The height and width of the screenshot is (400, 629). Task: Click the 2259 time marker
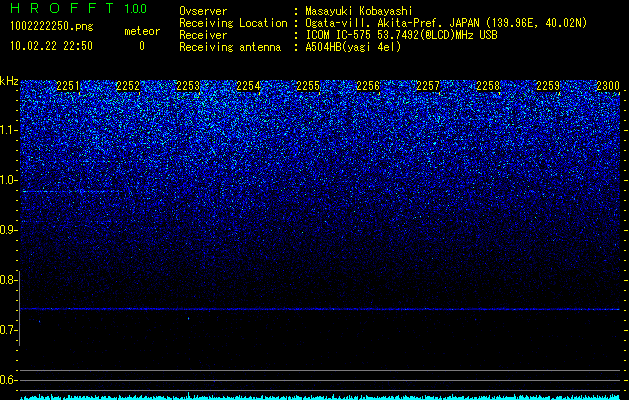548,86
